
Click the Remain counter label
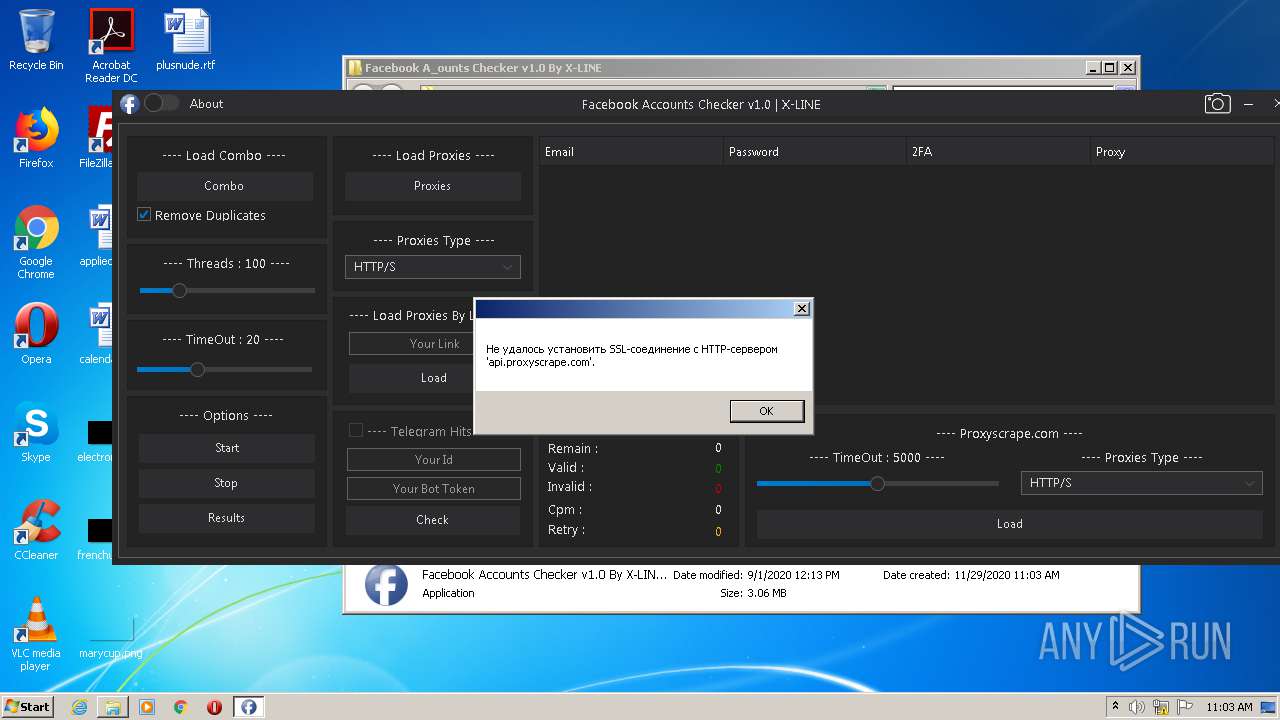573,449
